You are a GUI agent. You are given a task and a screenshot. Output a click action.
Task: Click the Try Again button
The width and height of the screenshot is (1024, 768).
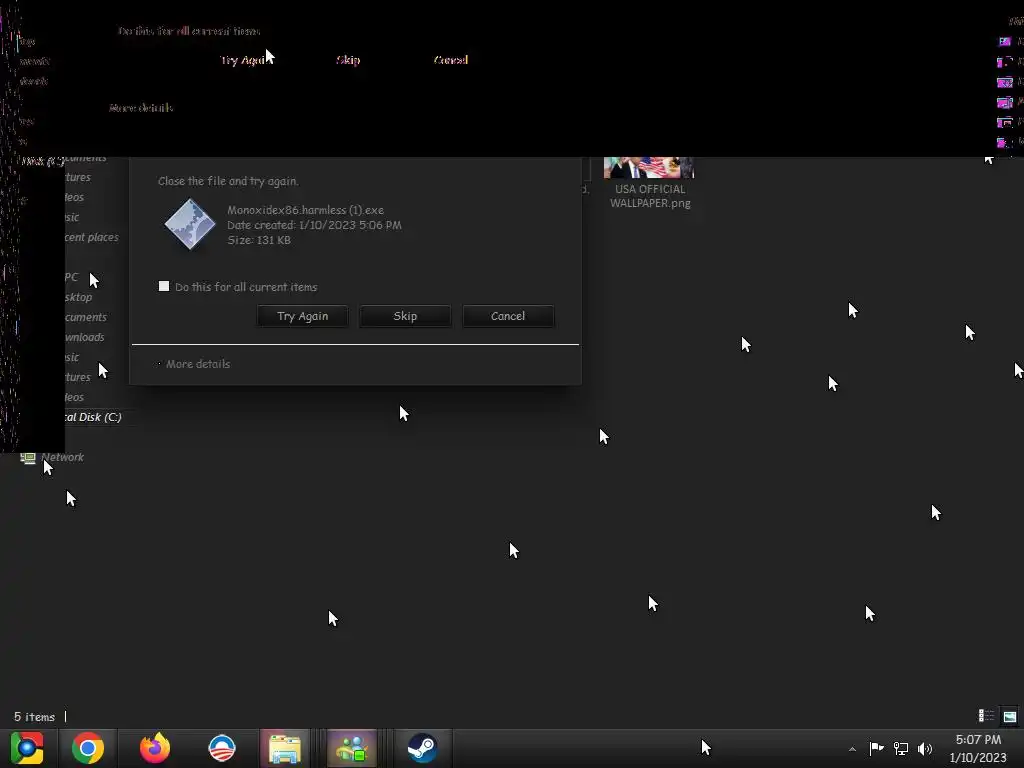tap(302, 316)
